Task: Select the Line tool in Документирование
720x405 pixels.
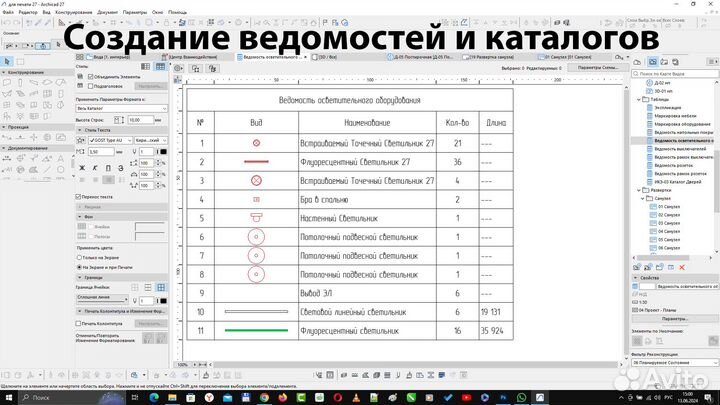Action: point(47,169)
